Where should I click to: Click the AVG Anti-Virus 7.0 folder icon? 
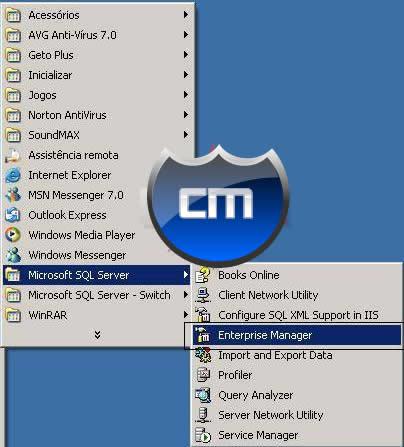[13, 35]
